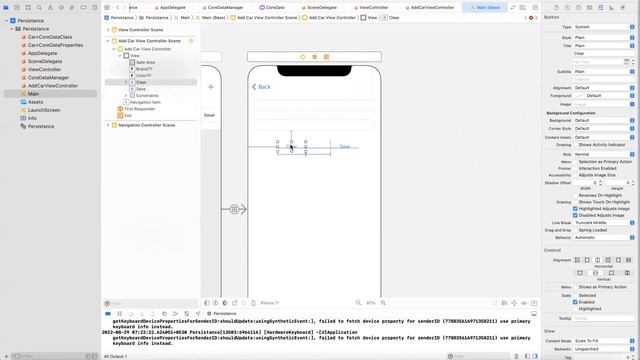Click the trash icon to clear console

[x=516, y=356]
